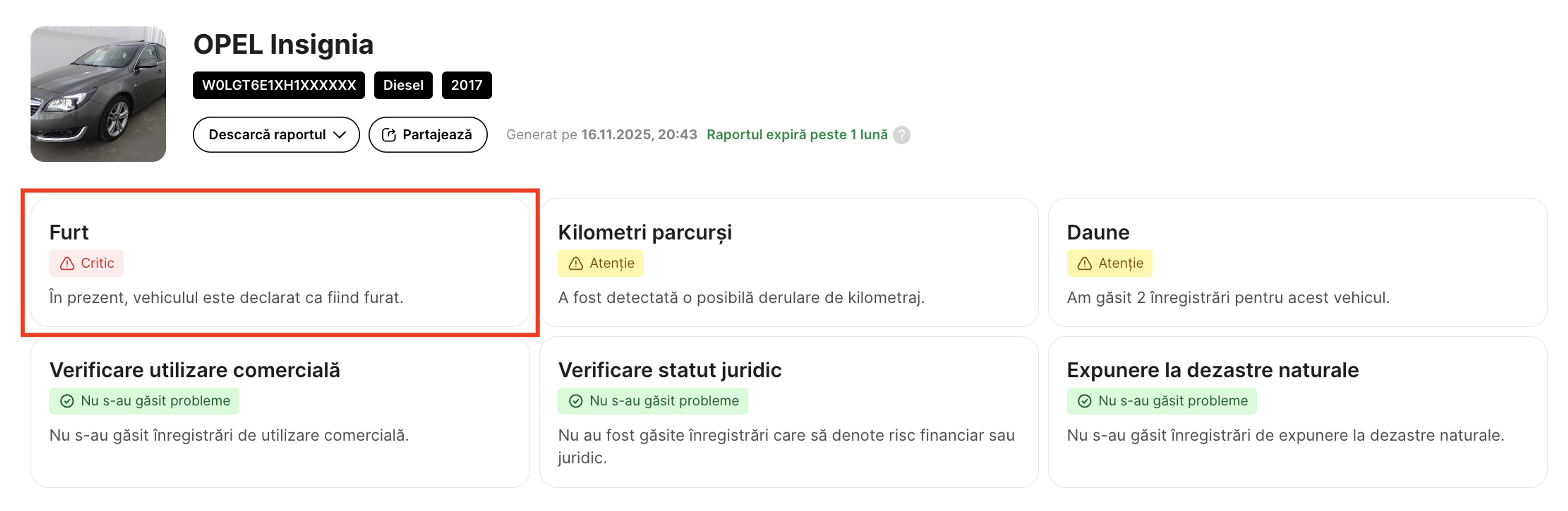Viewport: 1568px width, 511px height.
Task: Select the Diesel tag
Action: (x=403, y=85)
